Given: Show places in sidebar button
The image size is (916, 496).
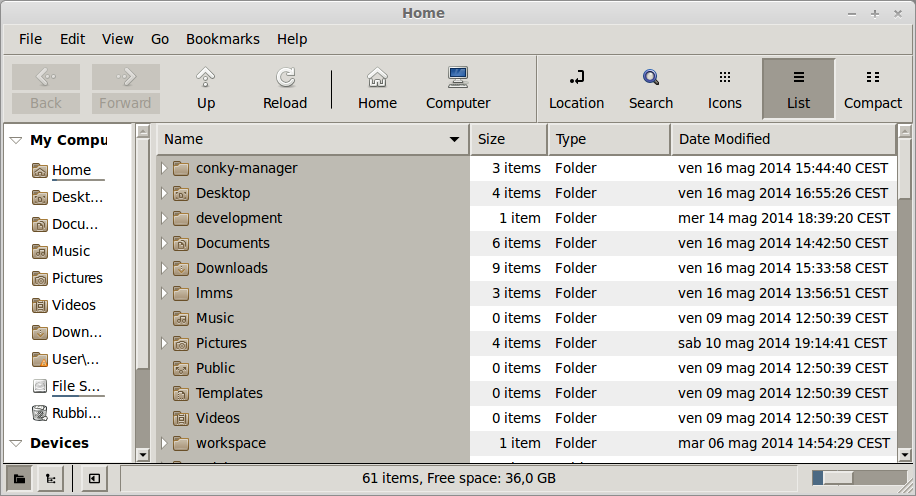Looking at the screenshot, I should pos(19,479).
